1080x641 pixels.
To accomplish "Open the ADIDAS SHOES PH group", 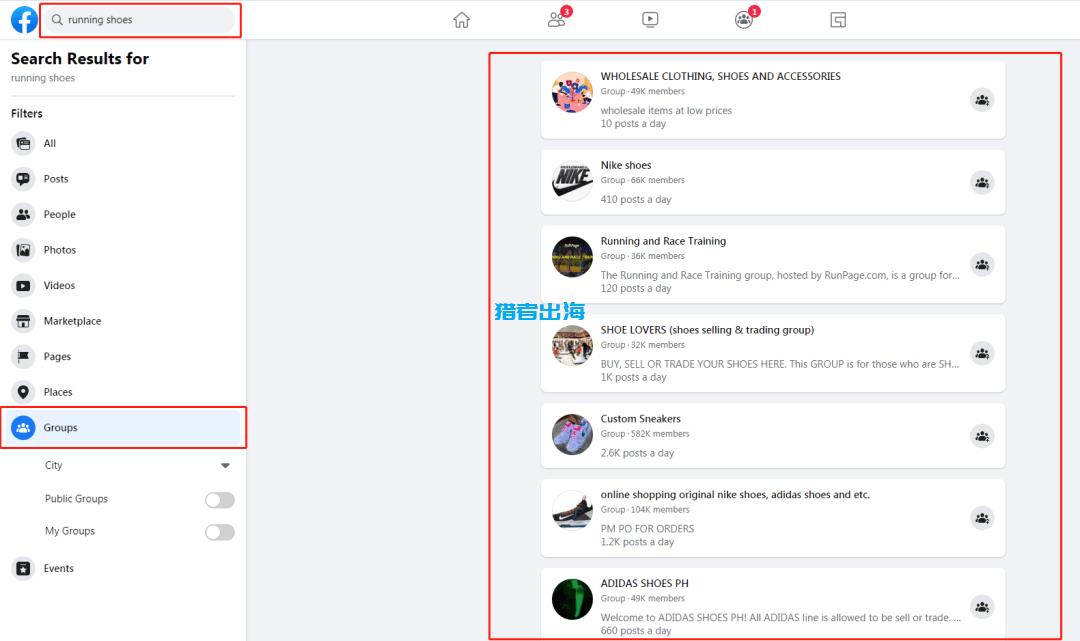I will (645, 583).
